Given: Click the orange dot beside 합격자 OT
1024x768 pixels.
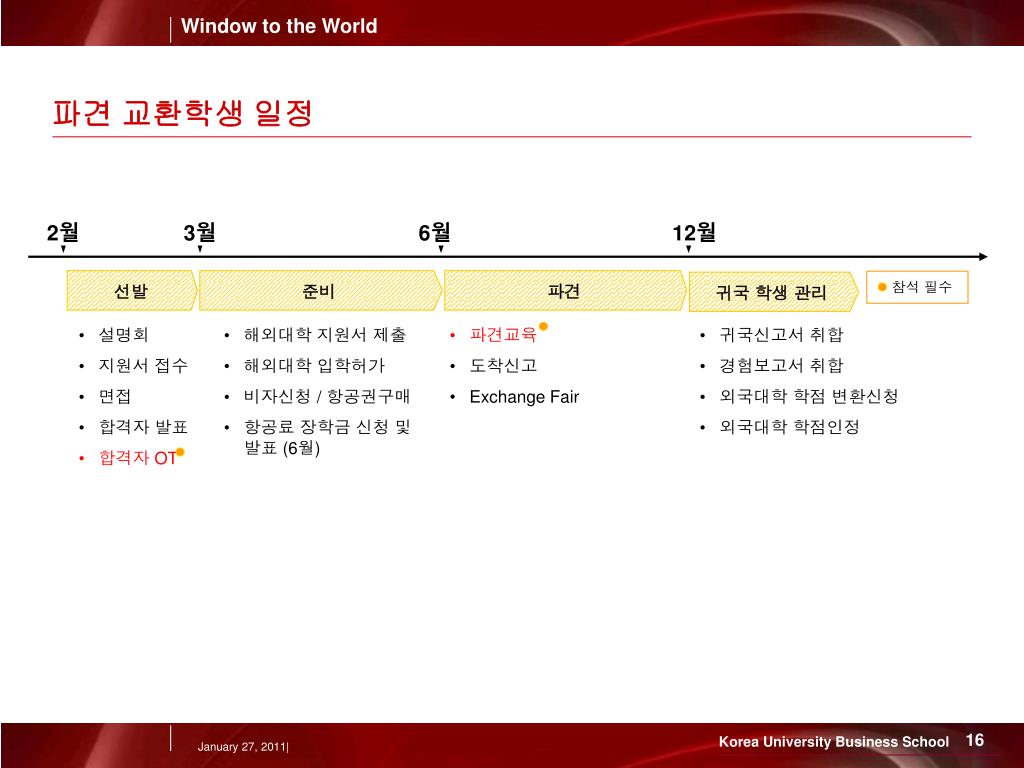Looking at the screenshot, I should tap(180, 452).
